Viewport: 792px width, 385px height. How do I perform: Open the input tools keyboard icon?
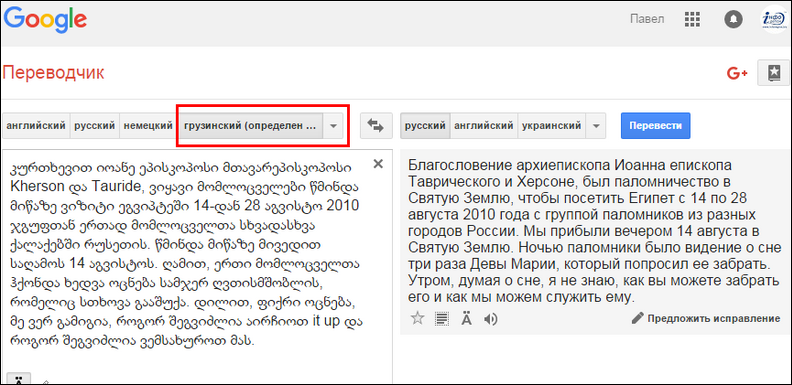point(19,379)
